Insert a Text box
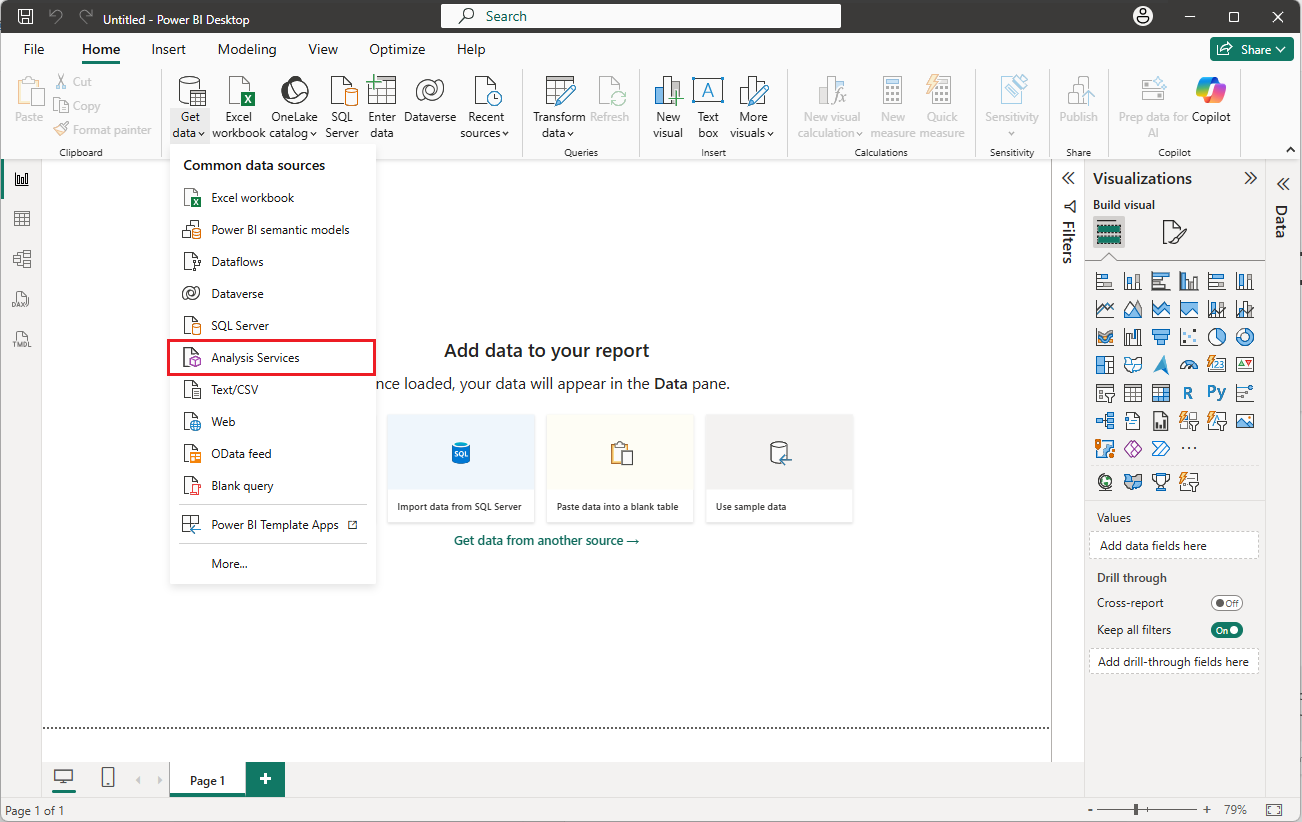This screenshot has height=822, width=1302. [708, 108]
